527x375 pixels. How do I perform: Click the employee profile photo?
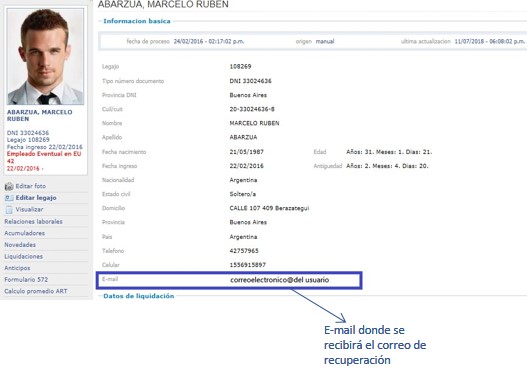tap(45, 56)
